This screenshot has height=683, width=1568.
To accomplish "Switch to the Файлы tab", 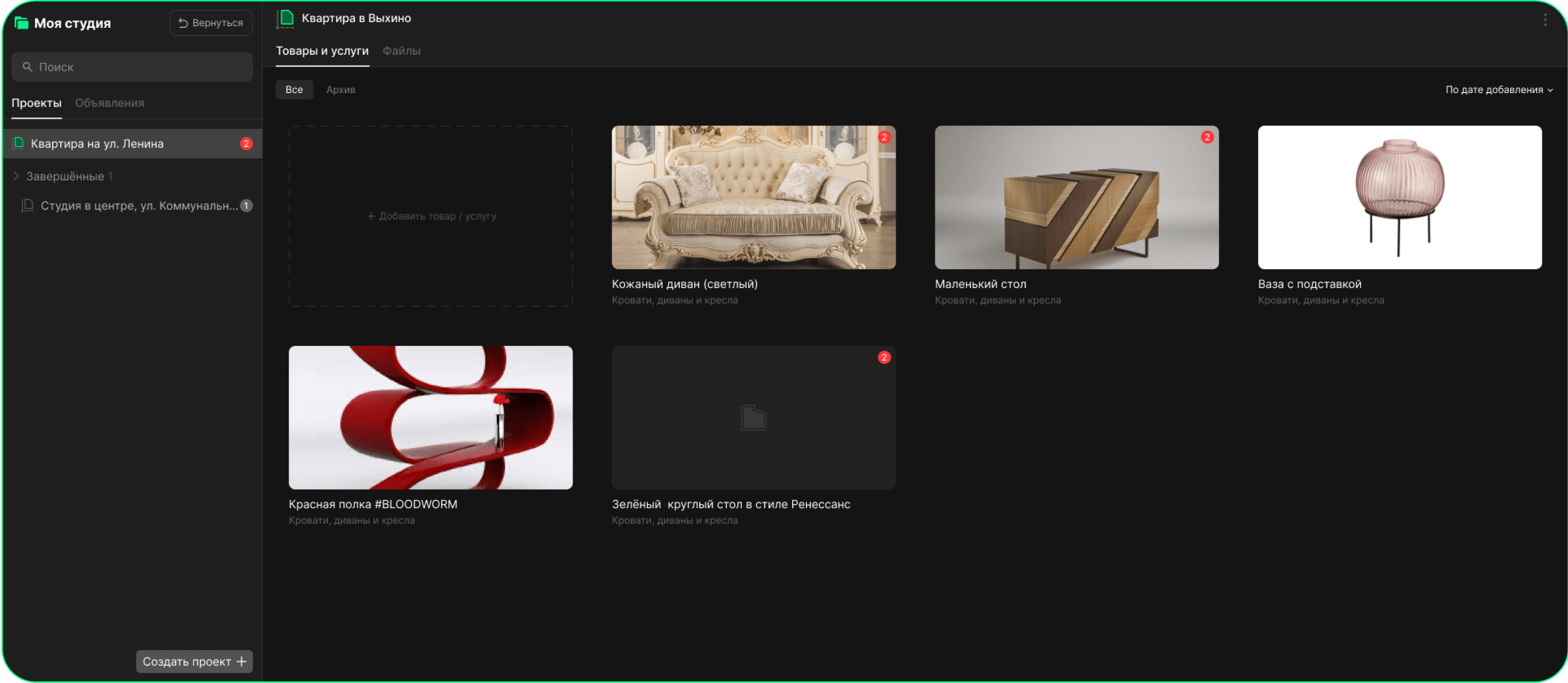I will click(401, 50).
